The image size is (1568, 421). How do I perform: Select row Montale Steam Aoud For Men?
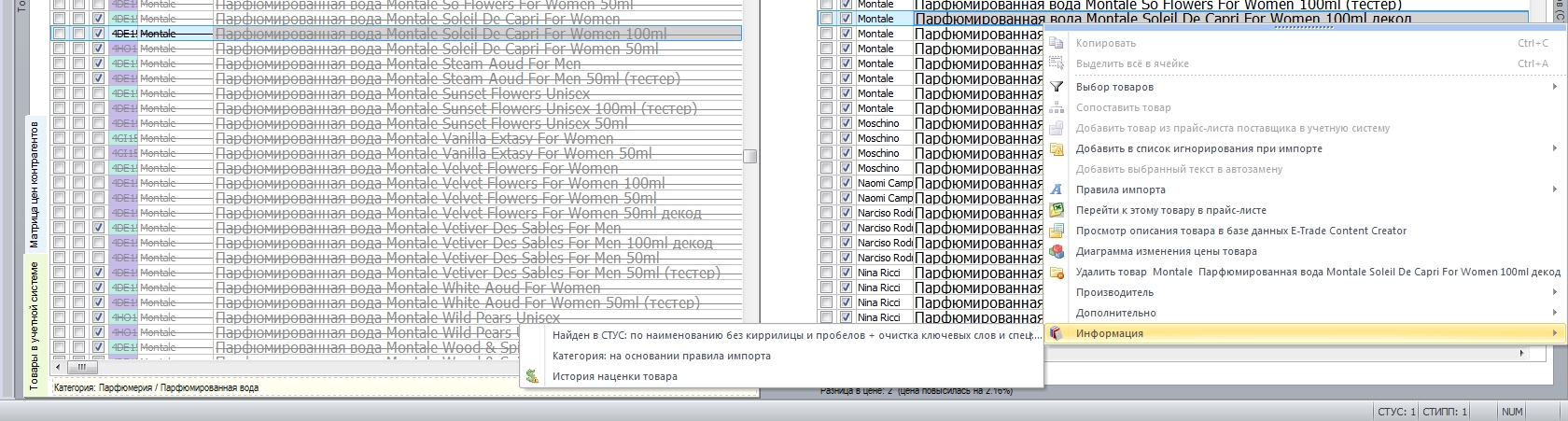point(397,63)
